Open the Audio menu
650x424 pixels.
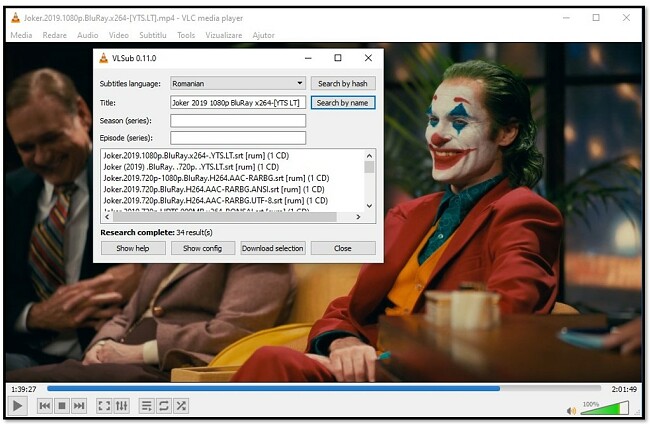(87, 35)
